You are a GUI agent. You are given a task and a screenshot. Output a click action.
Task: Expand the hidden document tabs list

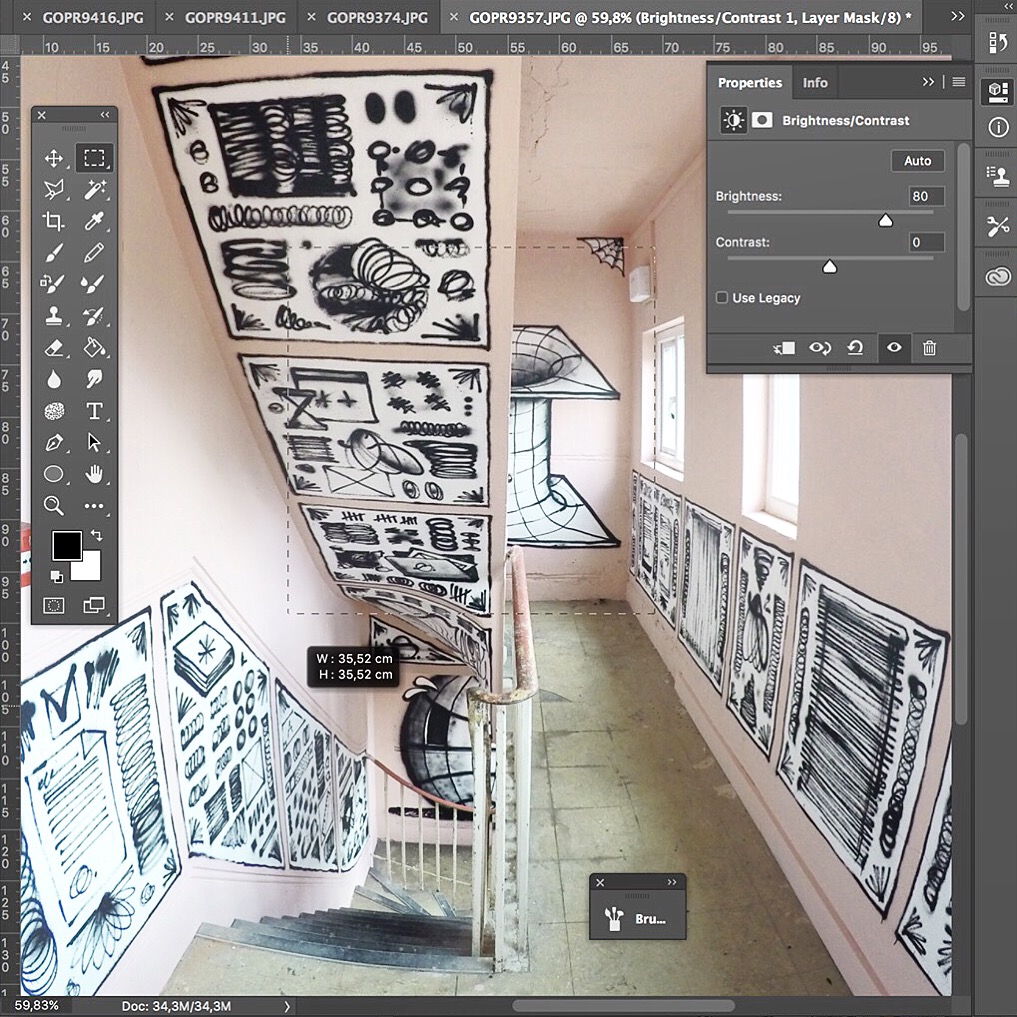[957, 17]
